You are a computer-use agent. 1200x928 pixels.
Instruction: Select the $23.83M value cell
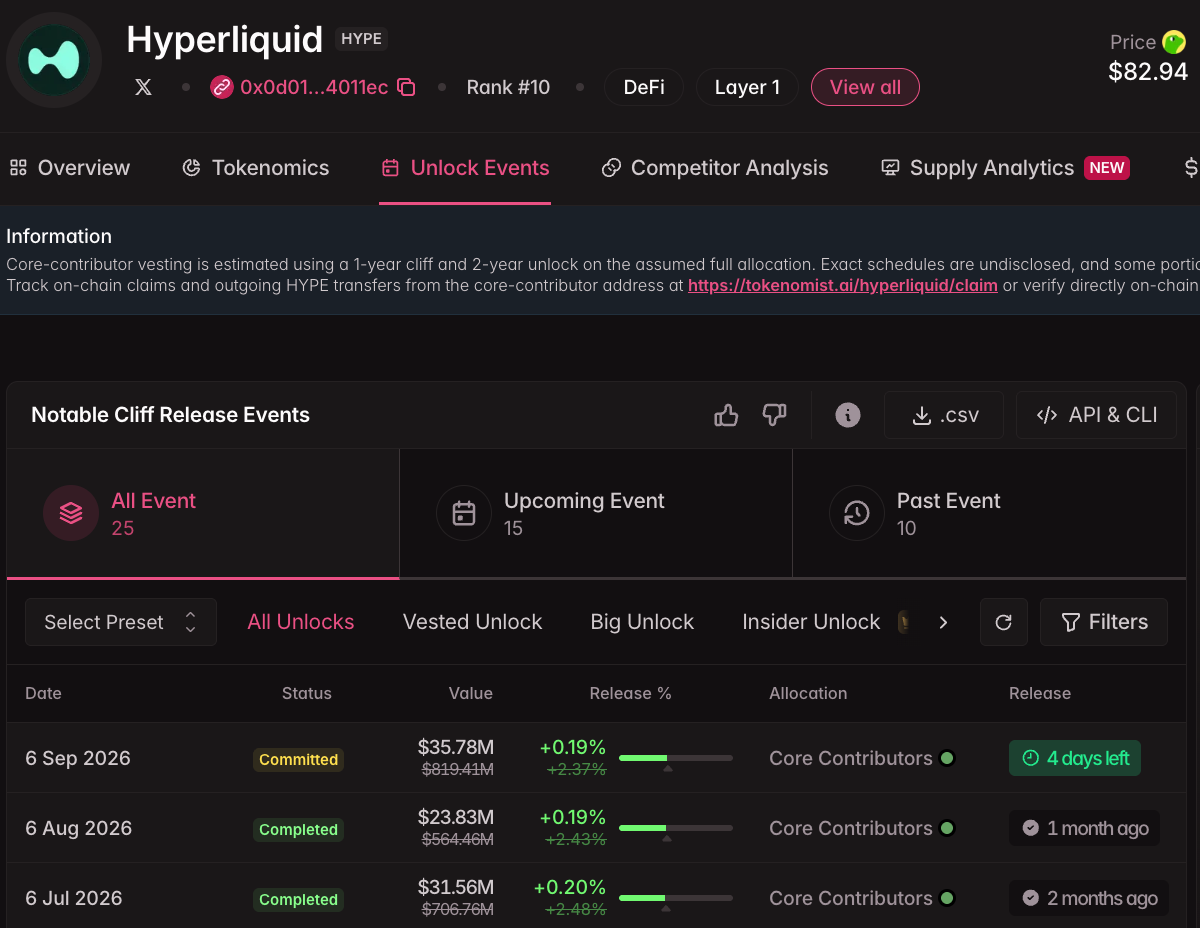pyautogui.click(x=456, y=817)
